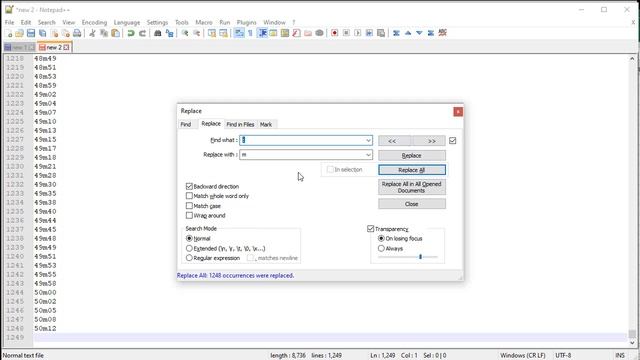Select the Normal search mode radio button
This screenshot has height=360, width=640.
[189, 238]
